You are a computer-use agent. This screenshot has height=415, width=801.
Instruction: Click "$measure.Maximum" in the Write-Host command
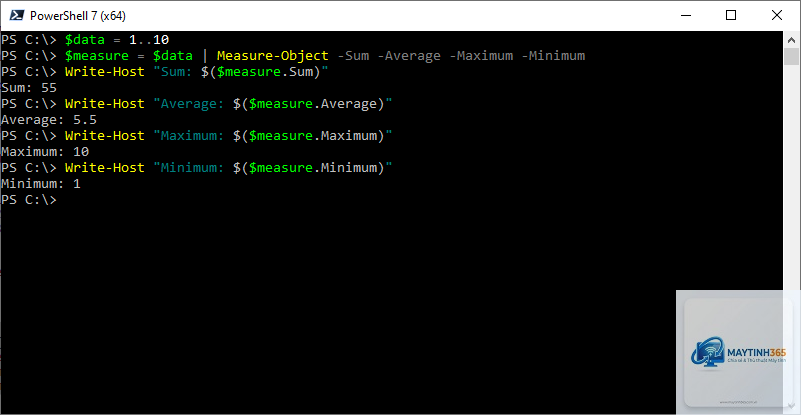312,135
